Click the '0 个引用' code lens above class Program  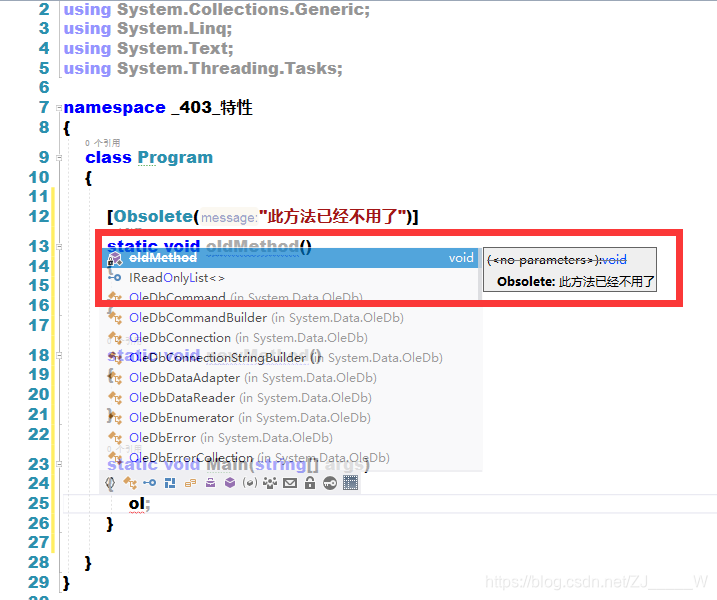pyautogui.click(x=103, y=143)
